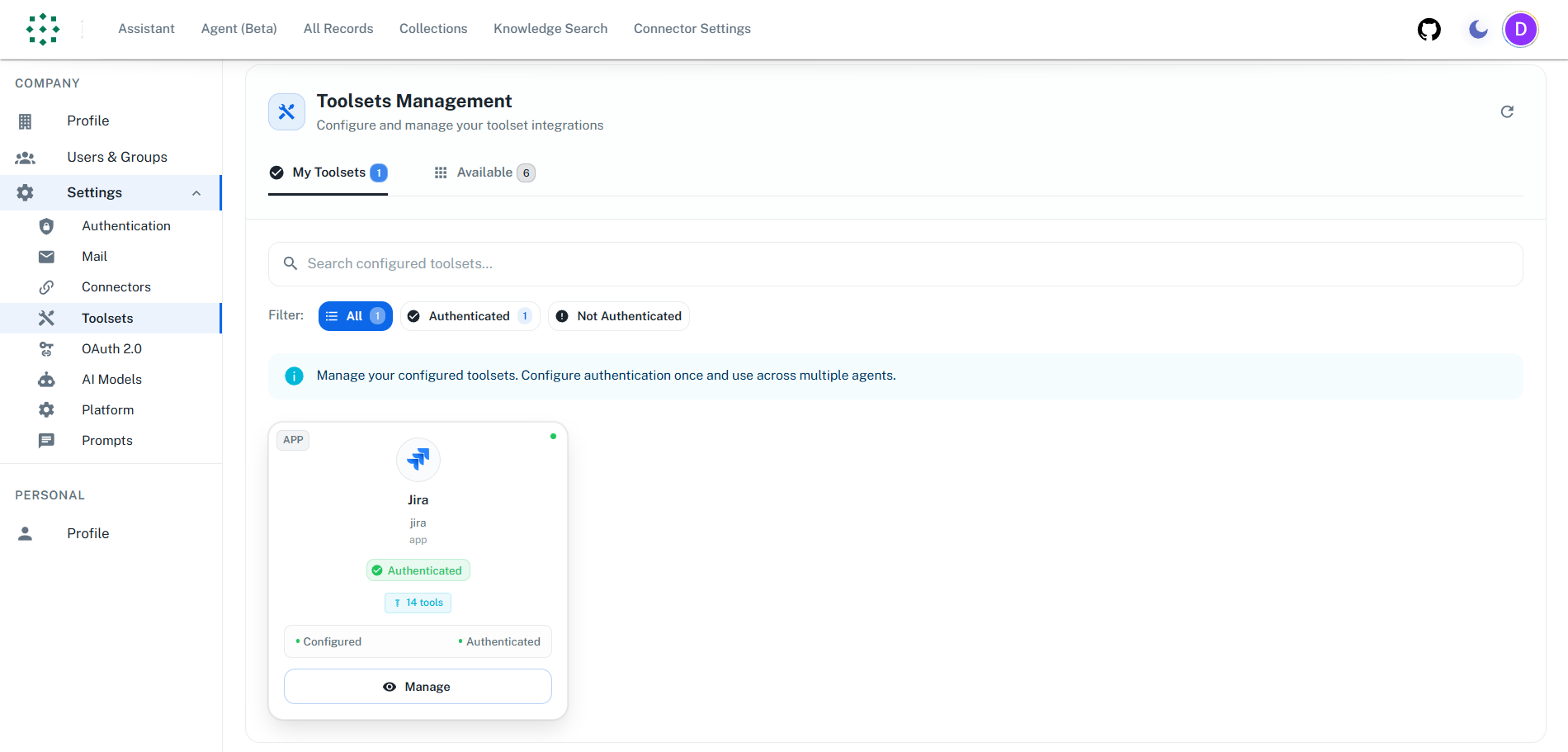
Task: Click the Toolsets wrench icon in Settings
Action: [x=46, y=318]
